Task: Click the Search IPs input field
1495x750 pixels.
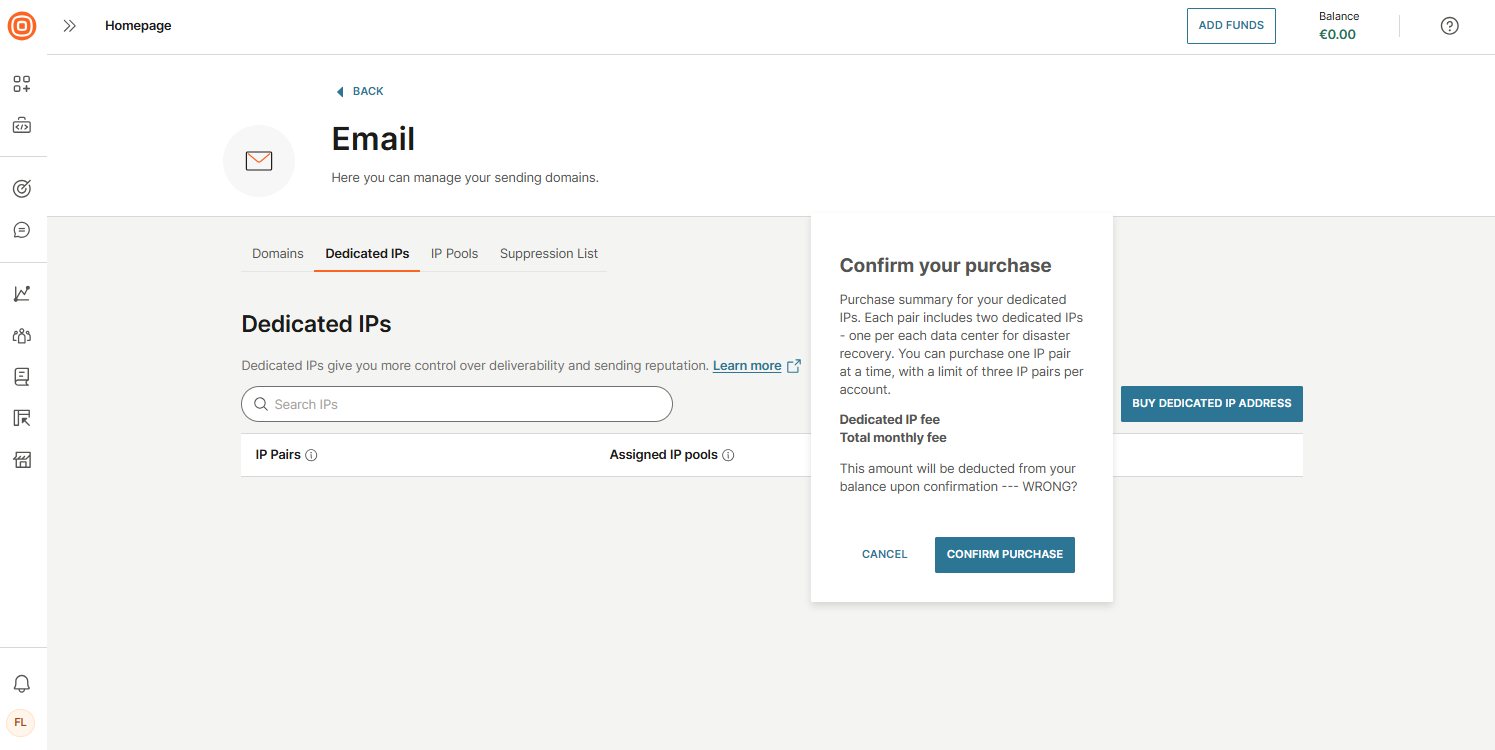Action: 457,404
